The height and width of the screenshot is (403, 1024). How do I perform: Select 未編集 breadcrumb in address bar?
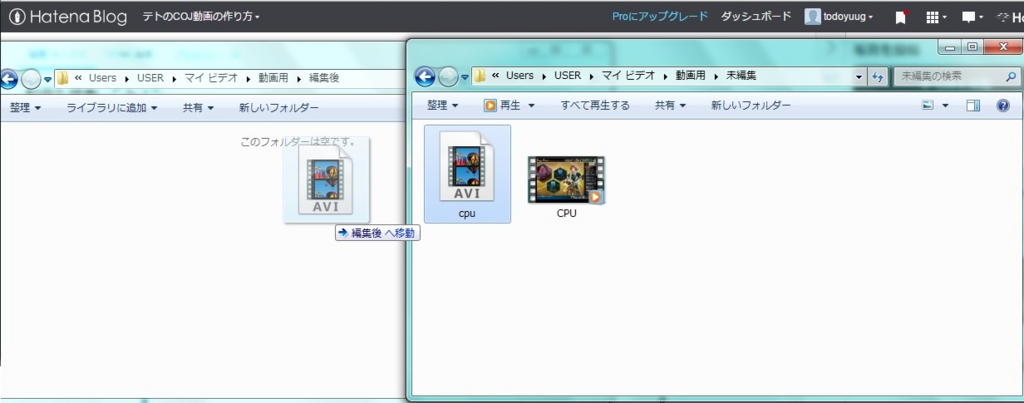tap(741, 76)
